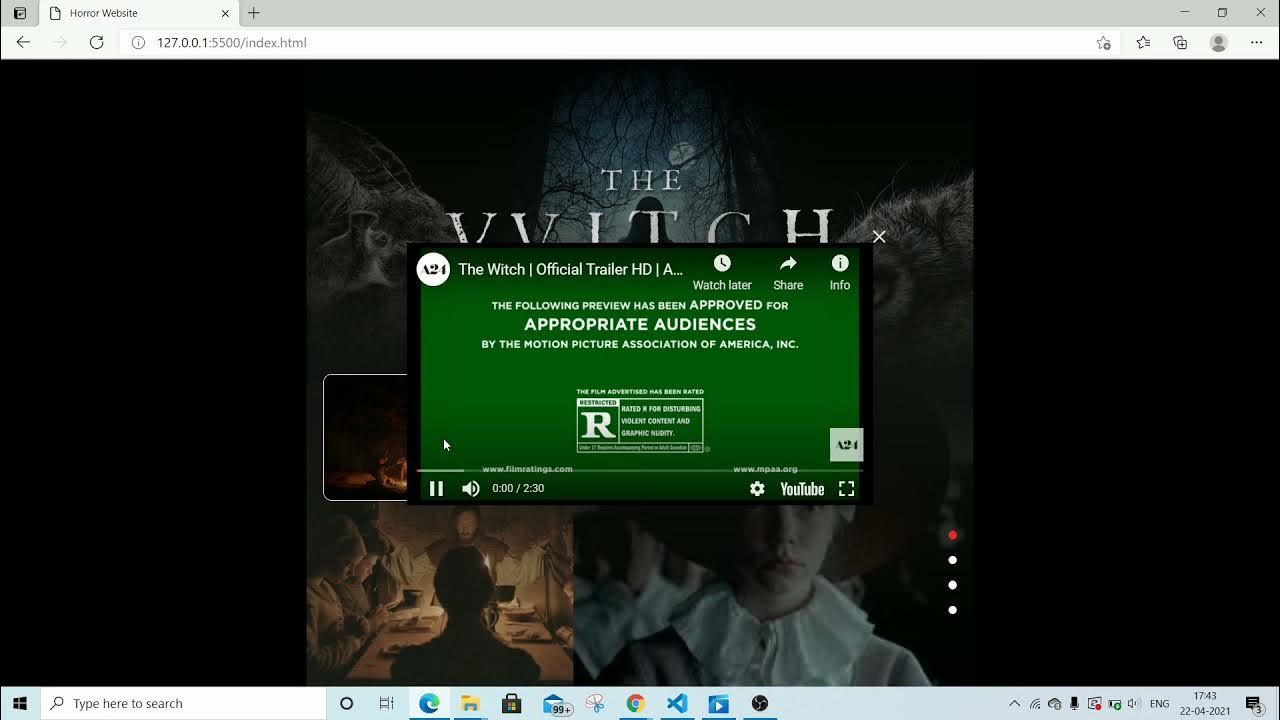Open the video on YouTube logo
Screen dimensions: 1280x720
pos(802,489)
